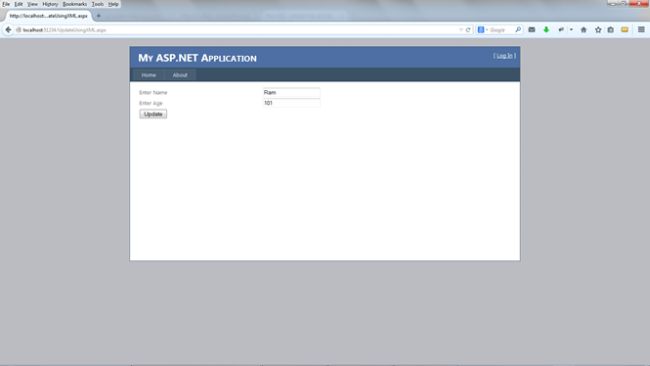Viewport: 650px width, 366px height.
Task: Focus the Enter Name field containing Ram
Action: pyautogui.click(x=291, y=92)
